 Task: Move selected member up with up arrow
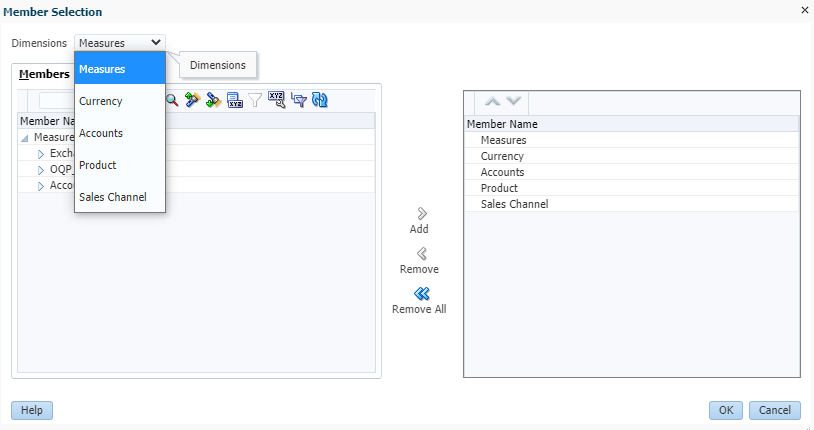pyautogui.click(x=492, y=101)
